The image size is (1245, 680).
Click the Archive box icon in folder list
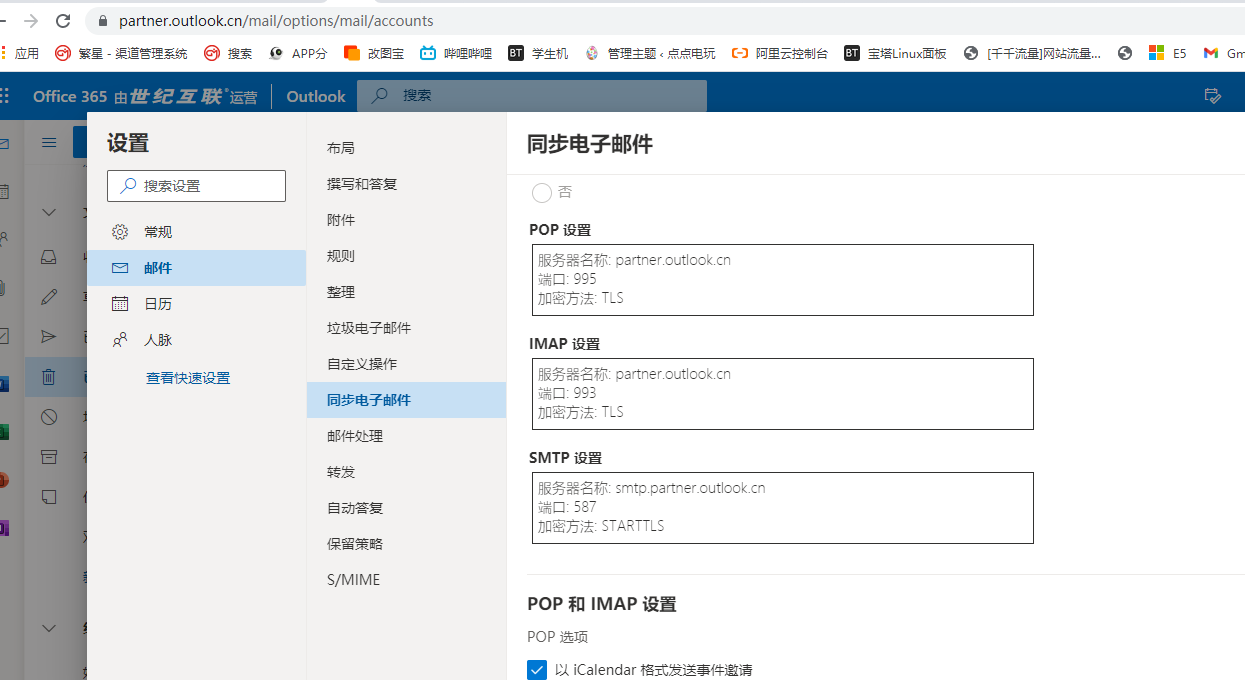pyautogui.click(x=48, y=457)
